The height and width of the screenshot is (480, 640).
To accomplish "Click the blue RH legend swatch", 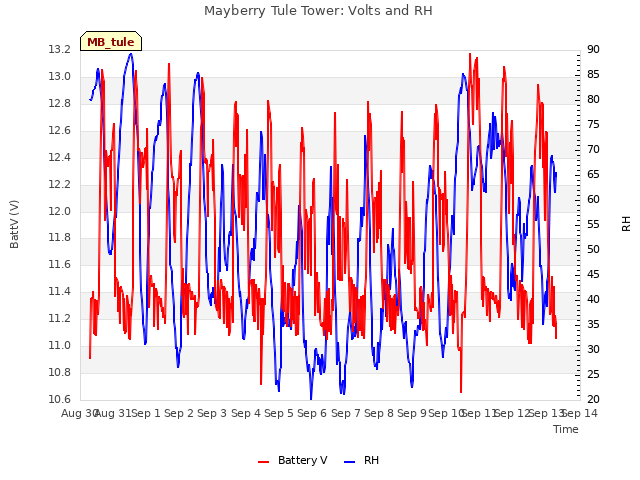I will [350, 461].
